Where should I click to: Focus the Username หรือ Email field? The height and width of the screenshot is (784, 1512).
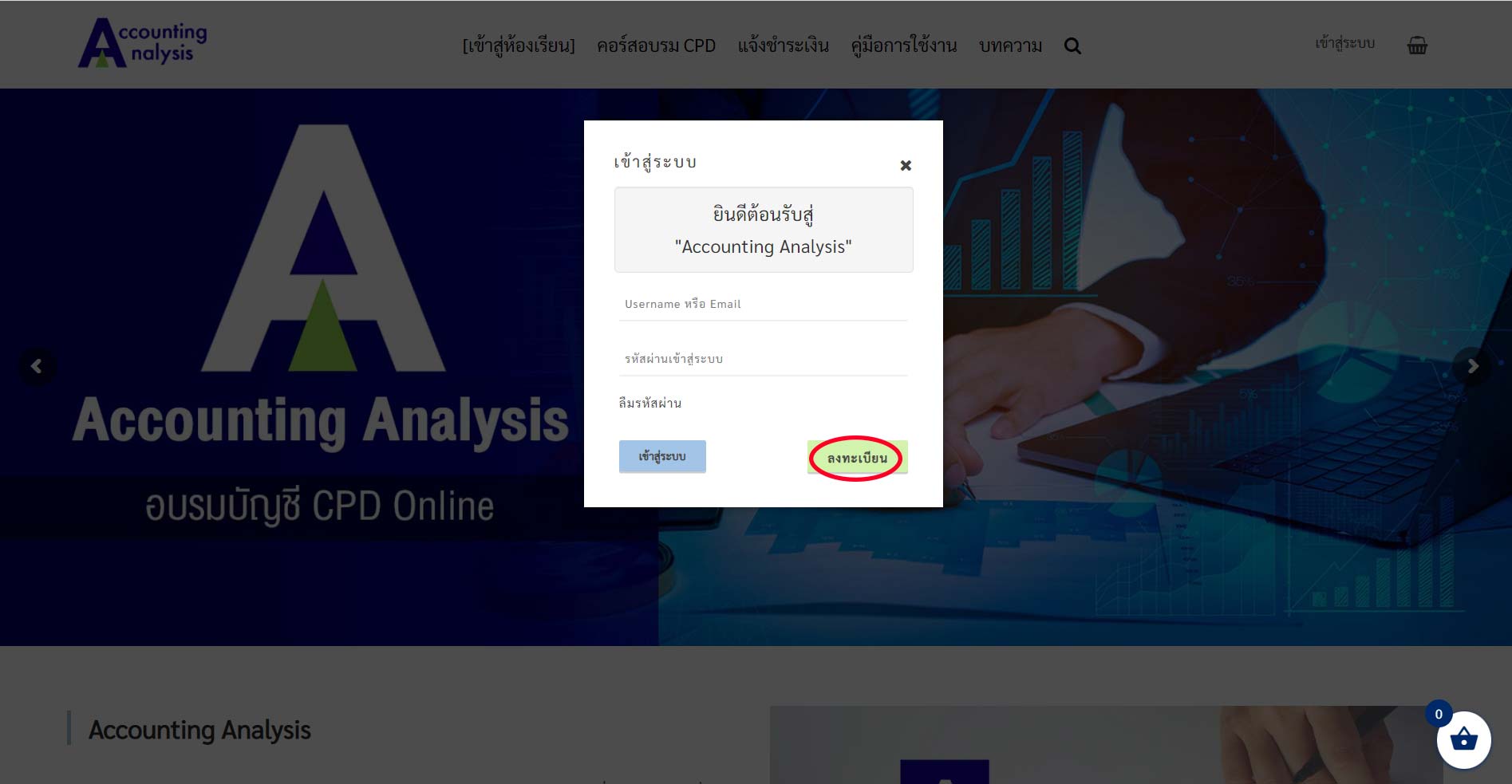[x=764, y=304]
